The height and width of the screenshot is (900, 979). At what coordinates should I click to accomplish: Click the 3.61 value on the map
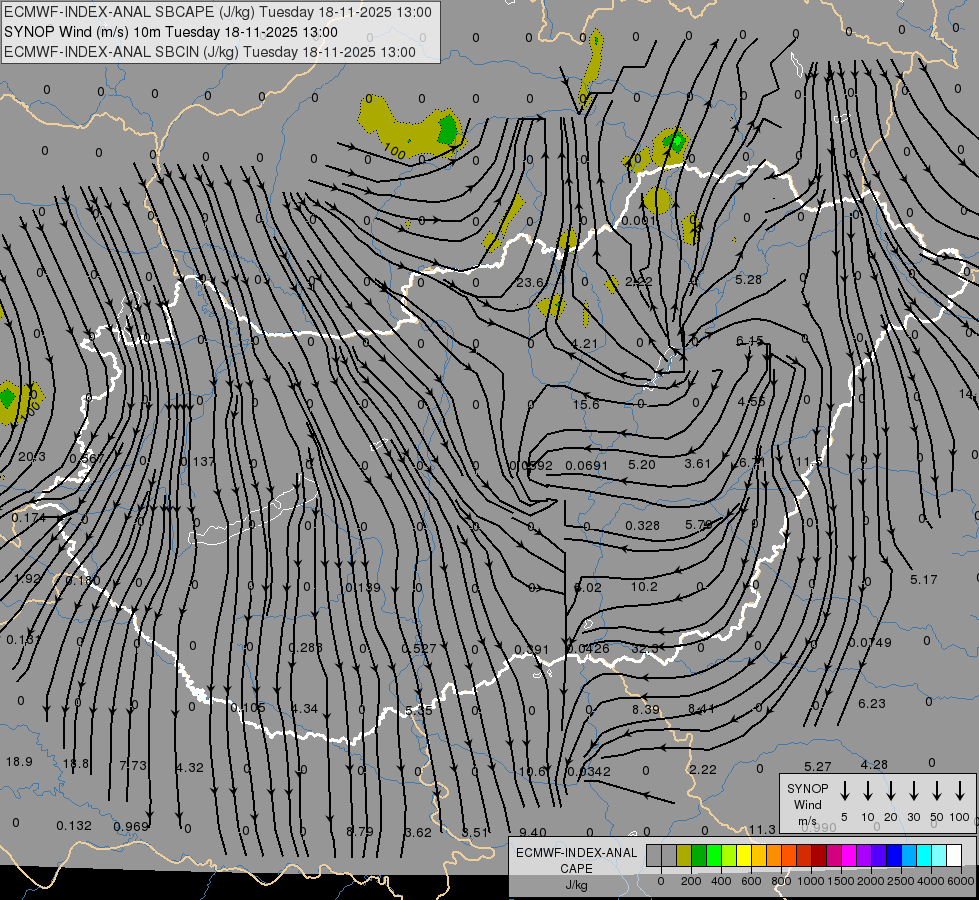(697, 463)
